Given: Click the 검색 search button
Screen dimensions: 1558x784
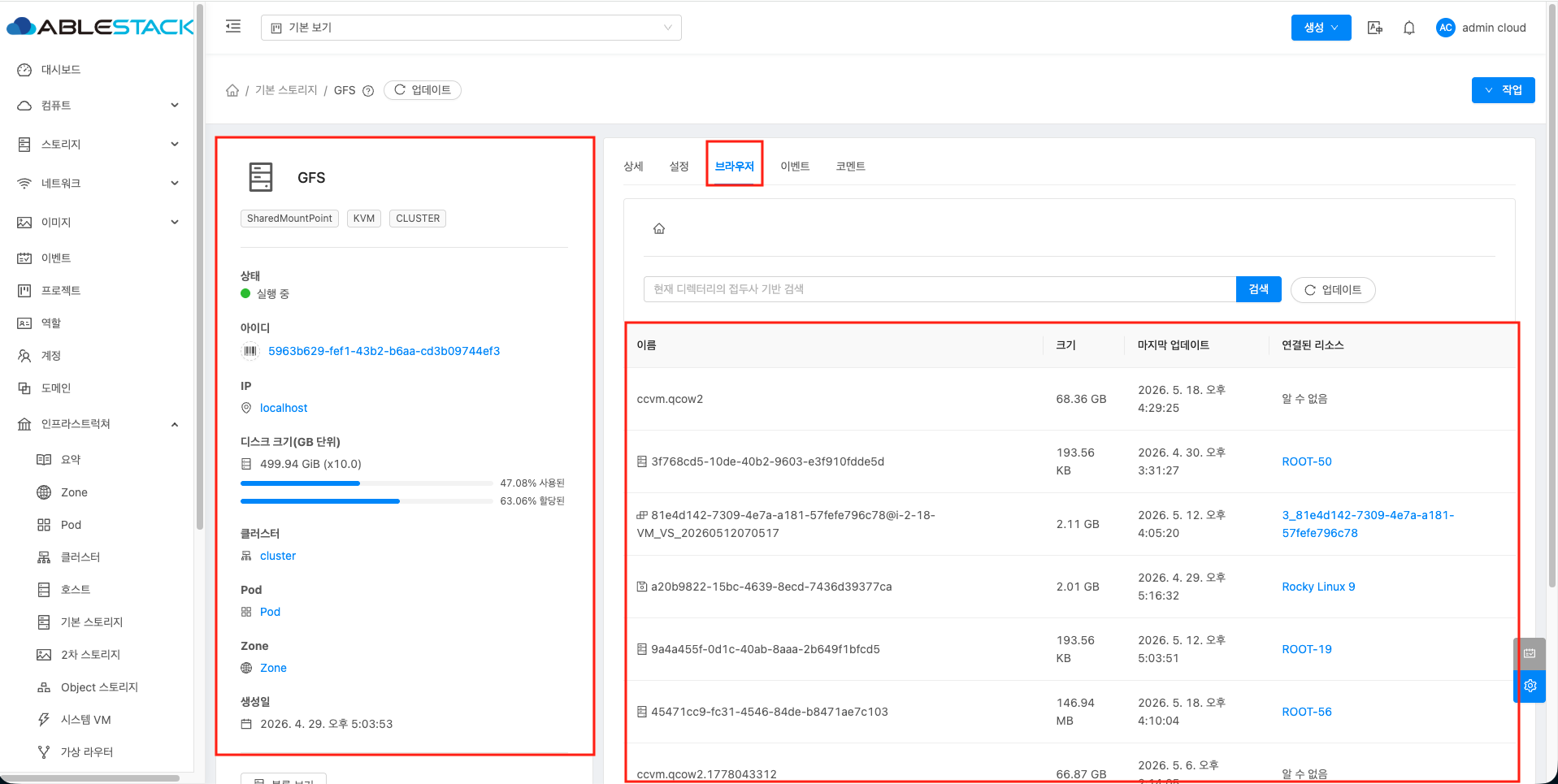Looking at the screenshot, I should [1258, 289].
